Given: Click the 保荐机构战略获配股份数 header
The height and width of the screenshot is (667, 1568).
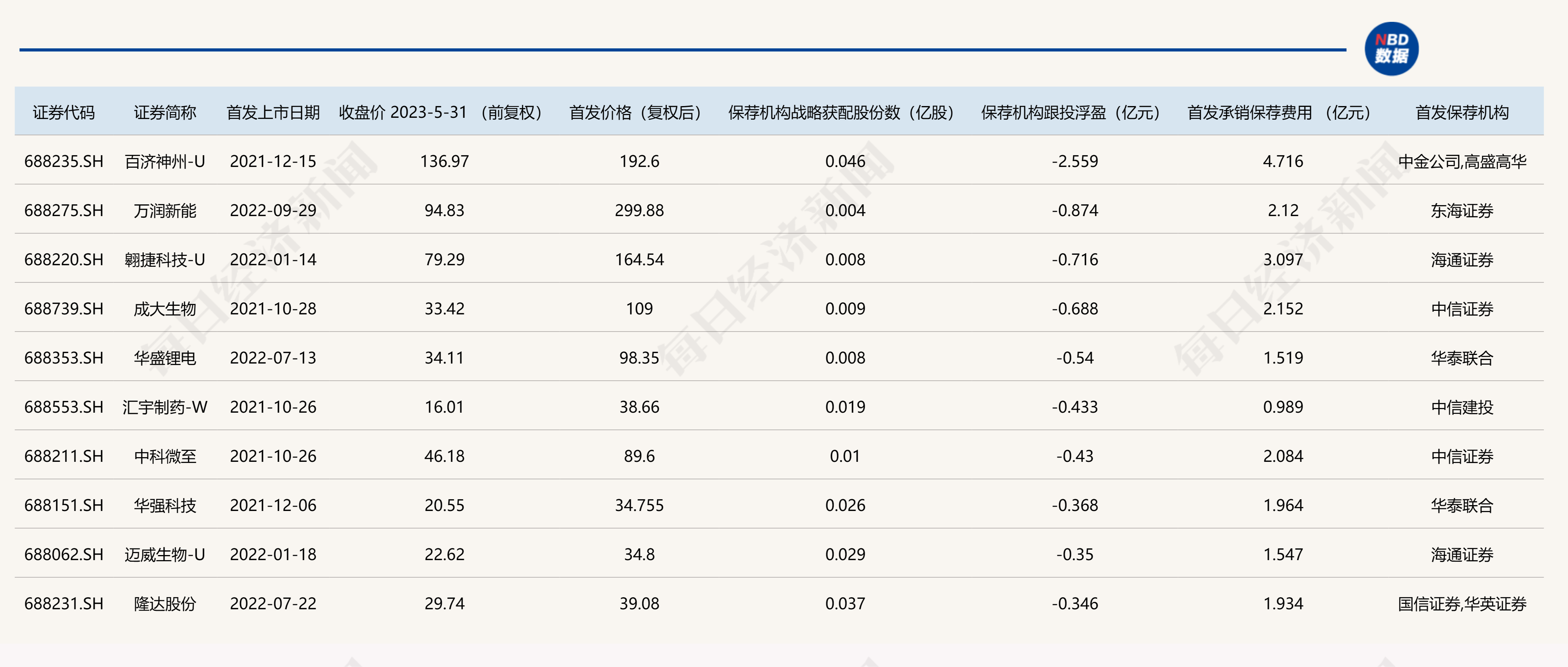Looking at the screenshot, I should tap(841, 113).
